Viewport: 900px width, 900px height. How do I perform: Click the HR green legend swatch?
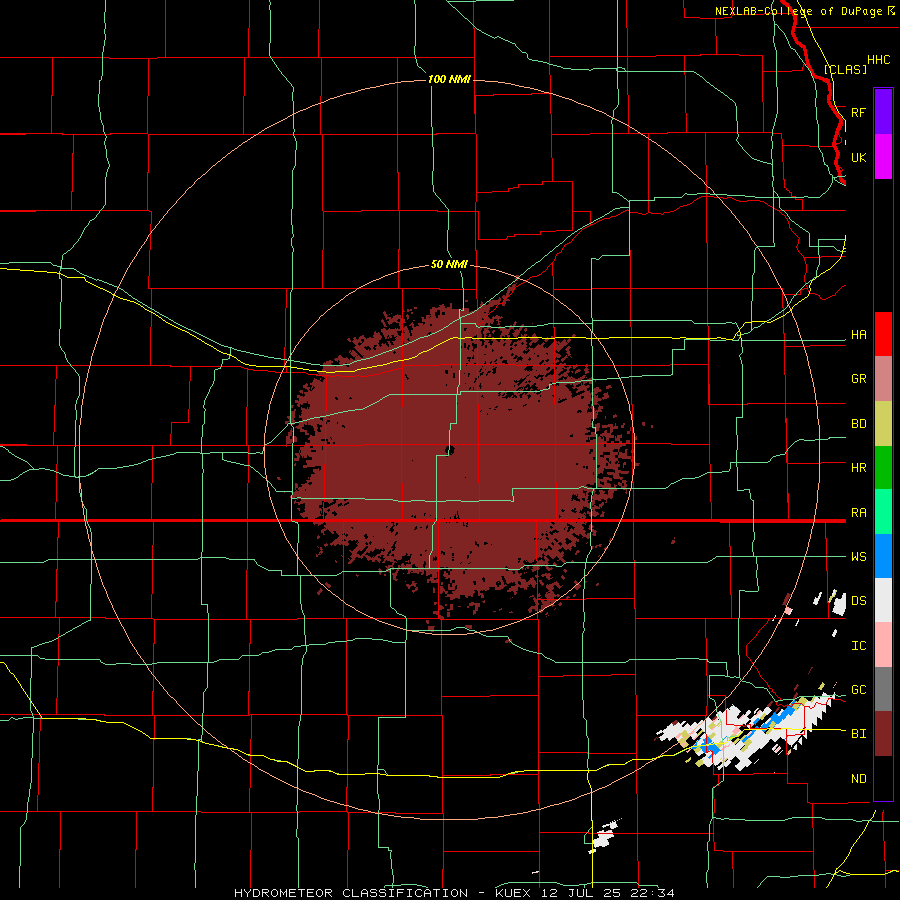pyautogui.click(x=883, y=468)
